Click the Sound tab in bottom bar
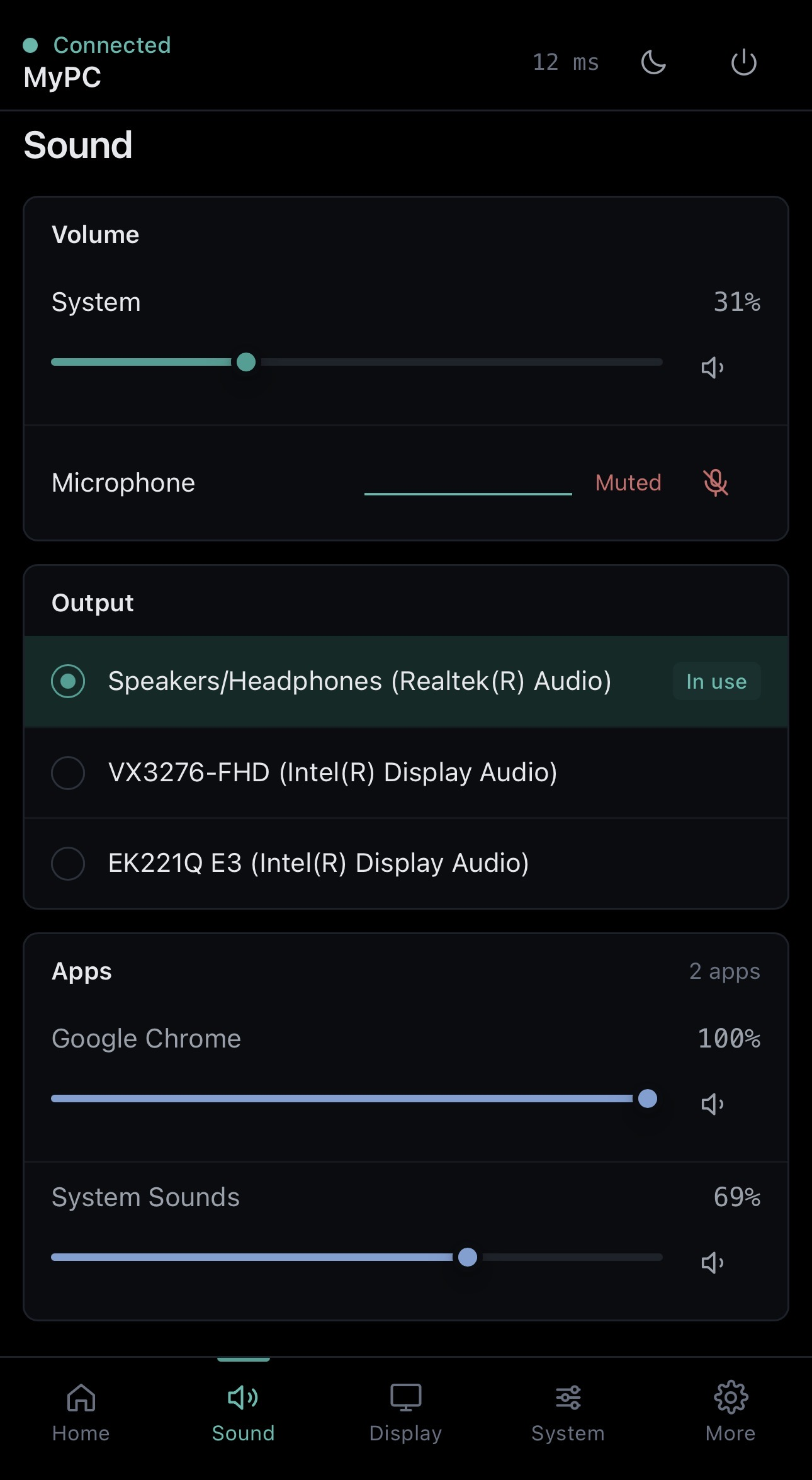812x1480 pixels. pos(244,1413)
